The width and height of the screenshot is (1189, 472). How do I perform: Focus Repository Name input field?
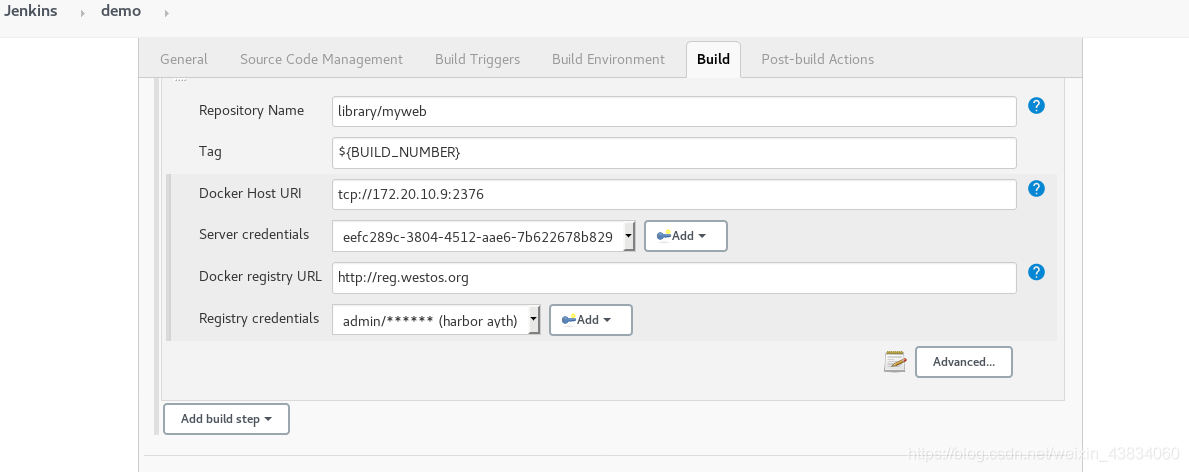tap(674, 112)
